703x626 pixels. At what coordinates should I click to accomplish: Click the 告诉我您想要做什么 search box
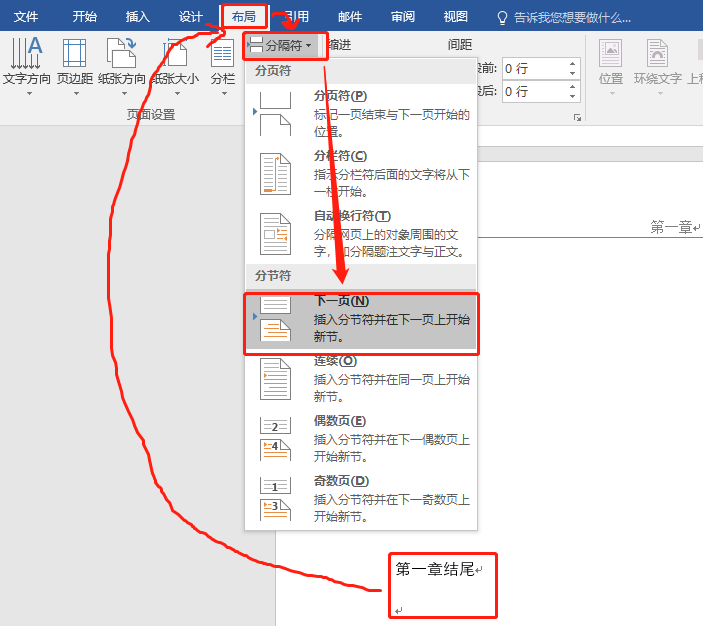coord(572,17)
